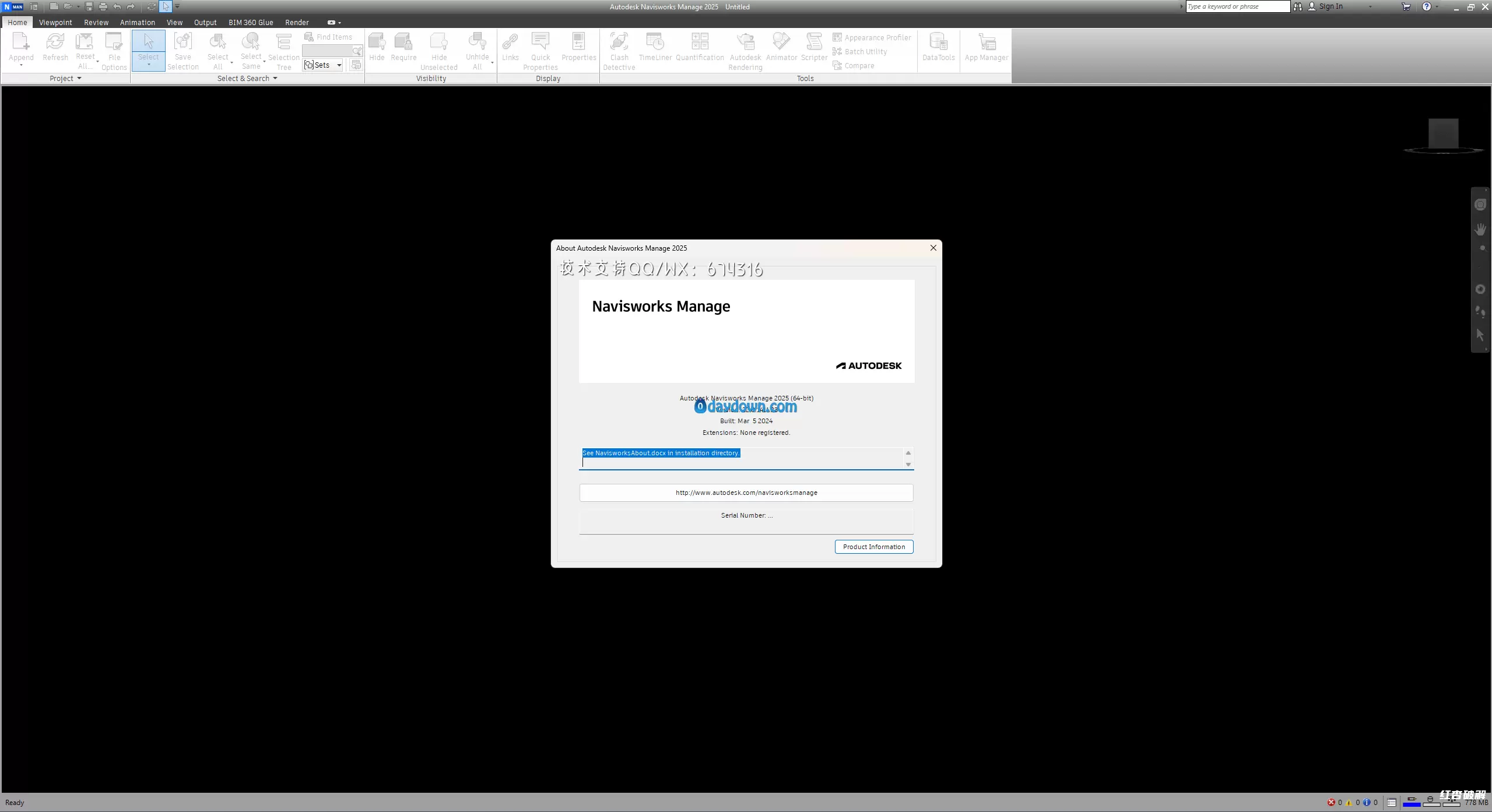The image size is (1492, 812).
Task: Toggle the Quick Properties tool
Action: coord(540,51)
